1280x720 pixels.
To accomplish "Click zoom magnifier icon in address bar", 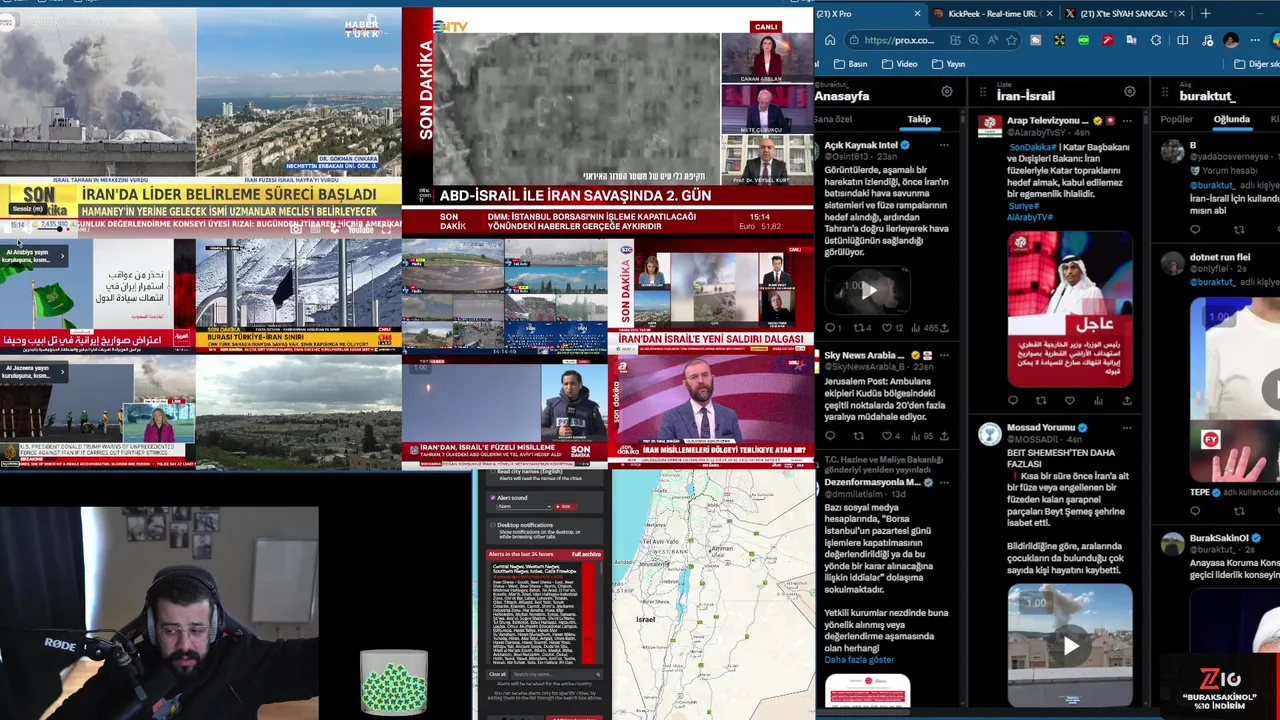I will pos(973,40).
